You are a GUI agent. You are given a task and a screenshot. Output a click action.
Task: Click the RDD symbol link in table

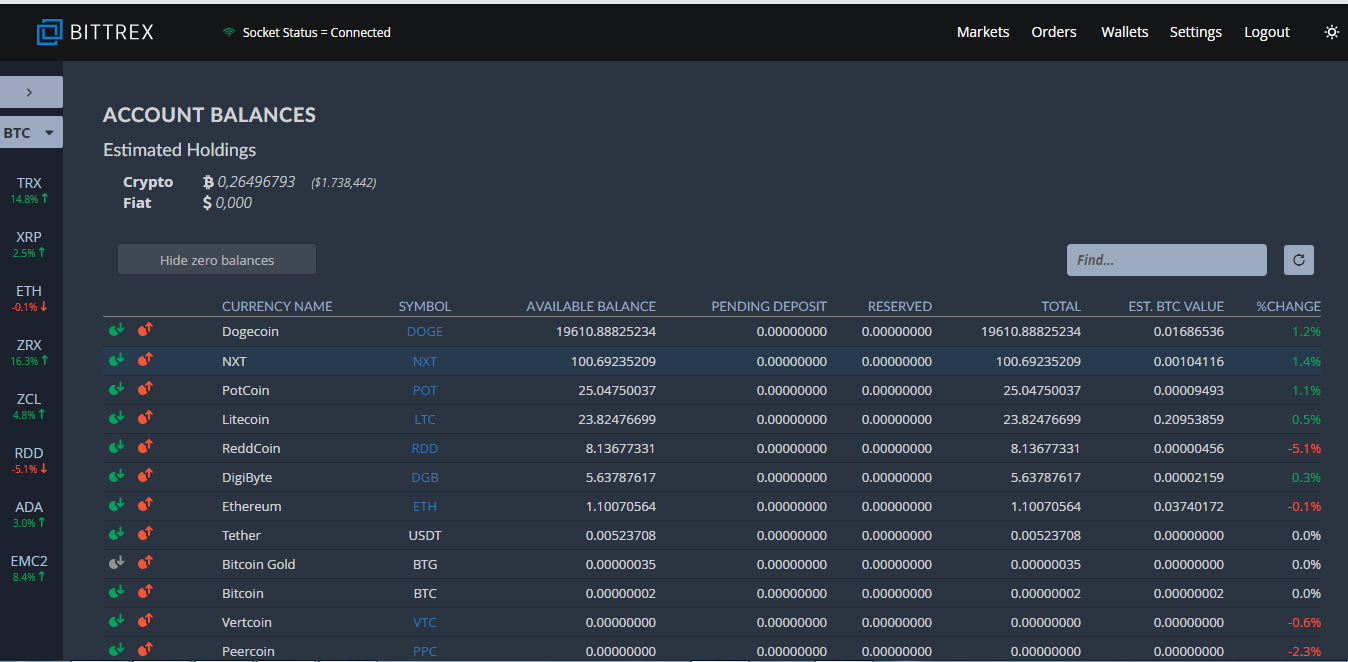point(425,448)
